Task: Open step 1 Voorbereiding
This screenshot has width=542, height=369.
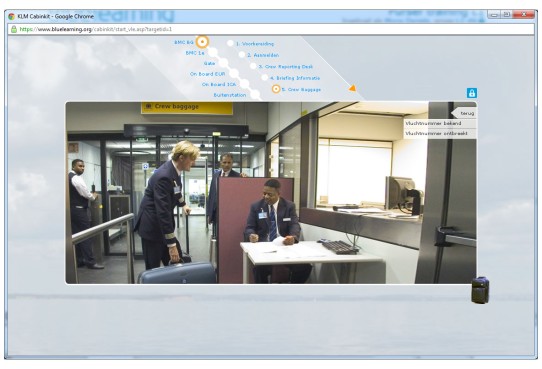Action: tap(255, 44)
